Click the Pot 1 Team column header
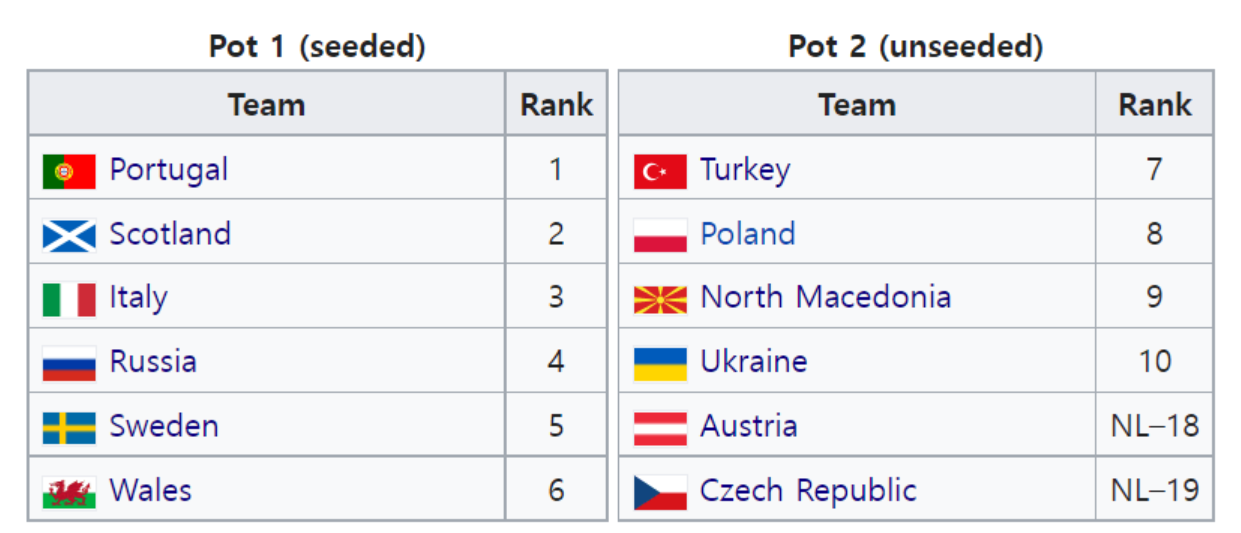Viewport: 1241px width, 533px height. coord(266,104)
